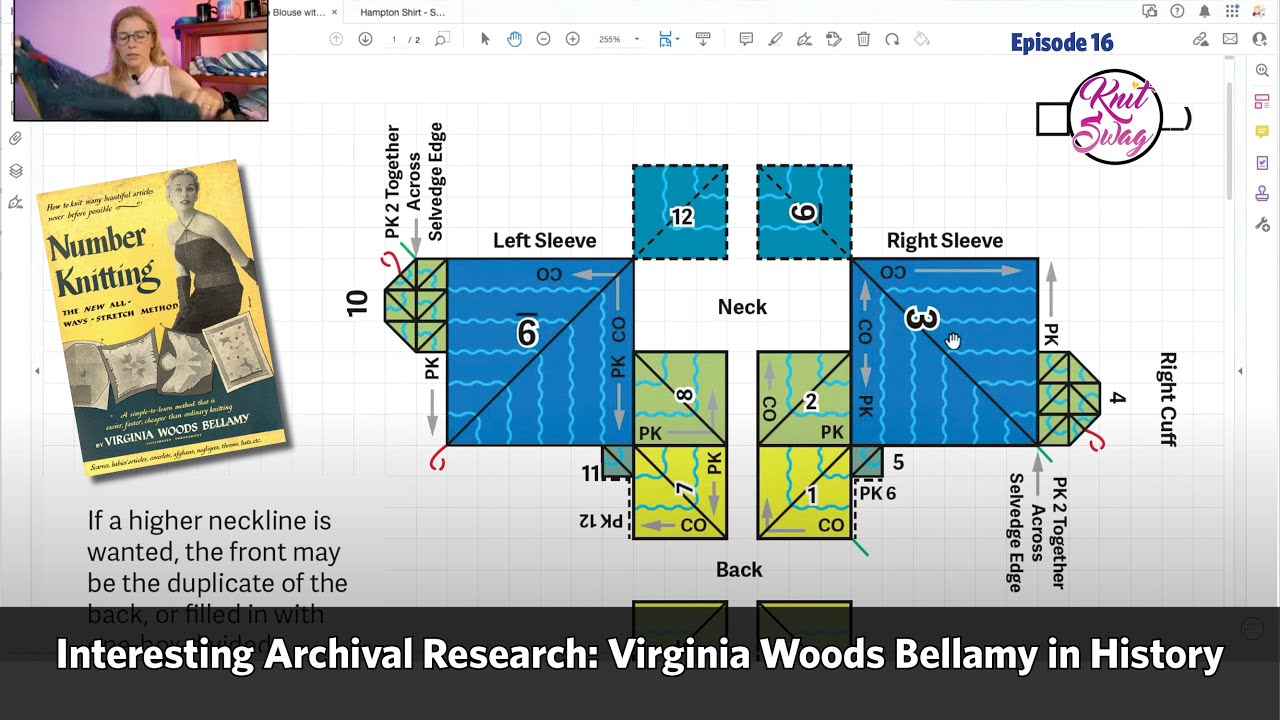
Task: Send the file by email
Action: 1230,39
